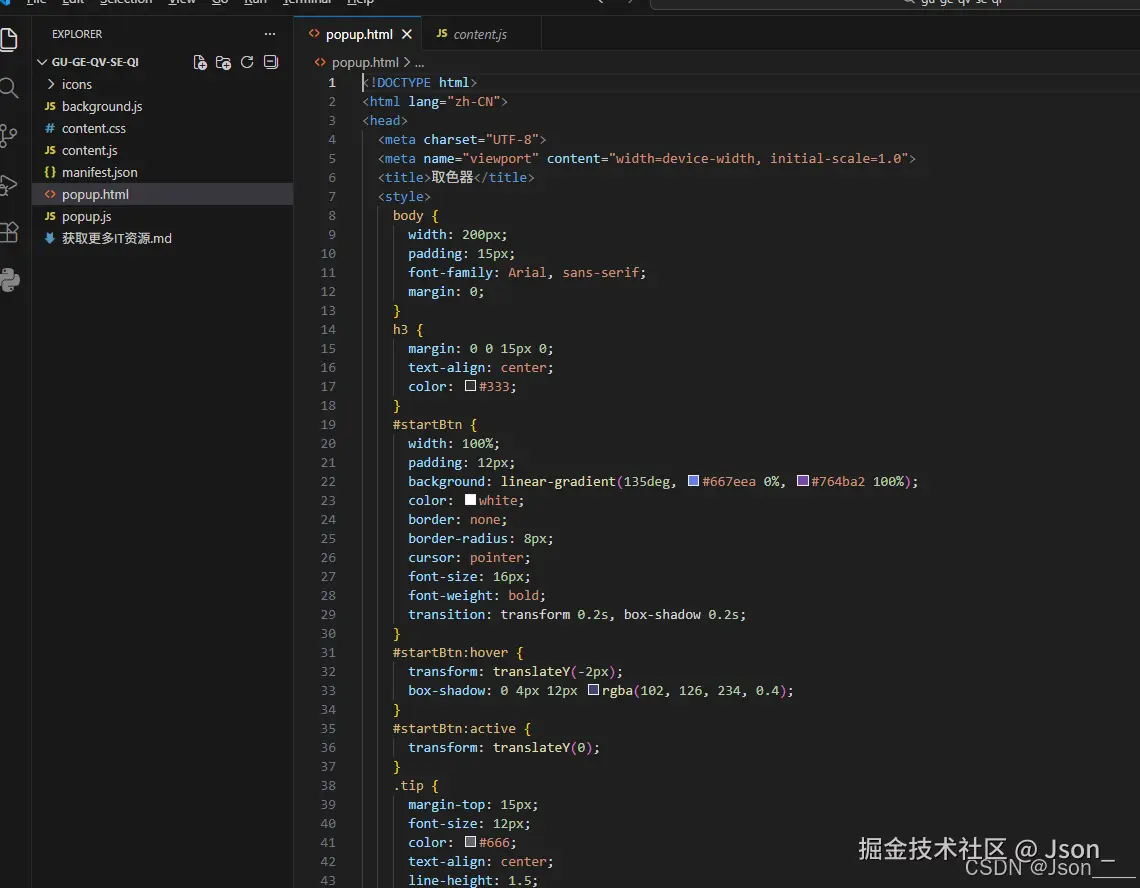Click the #startBtn:hover selector
This screenshot has height=888, width=1140.
coord(450,653)
